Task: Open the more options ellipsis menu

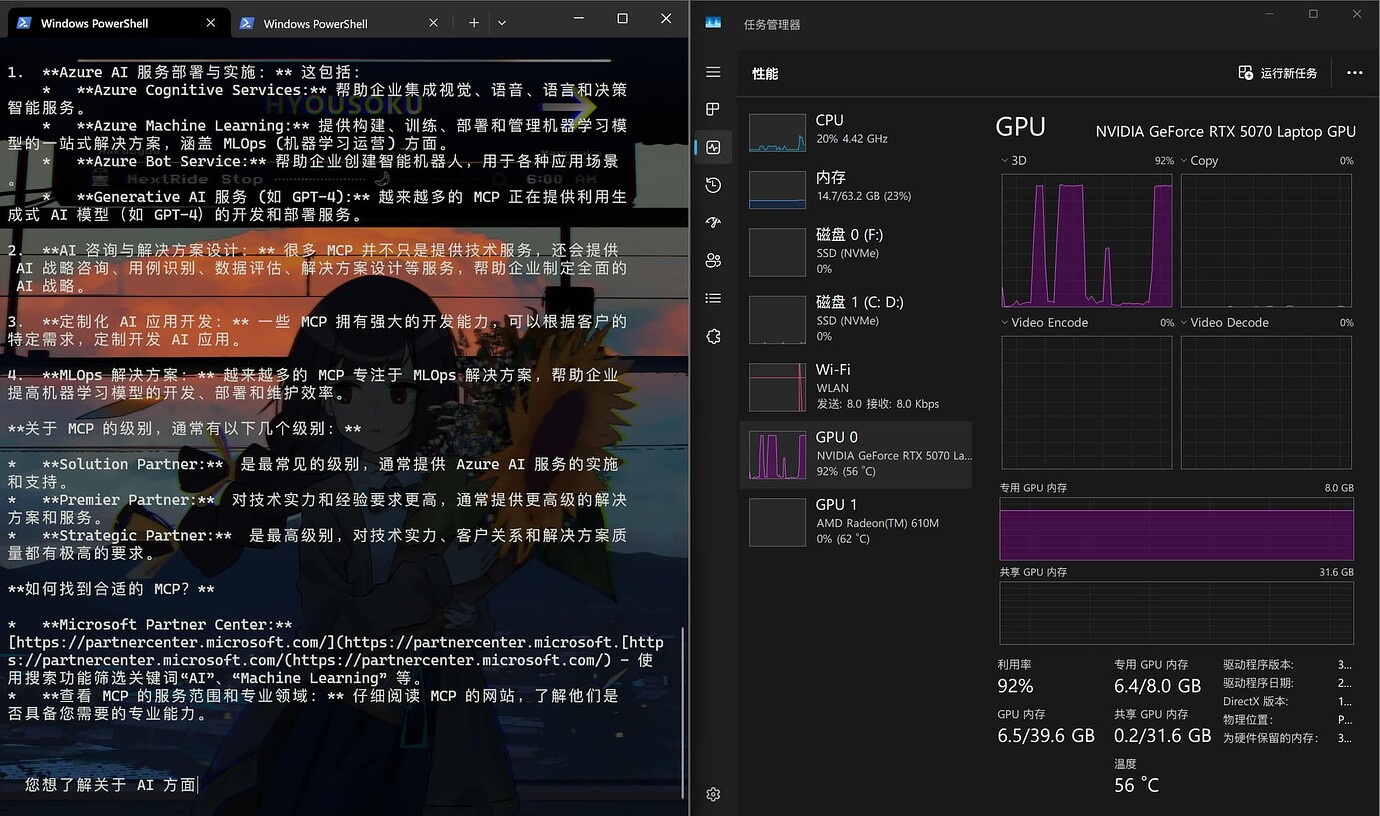Action: point(1355,73)
